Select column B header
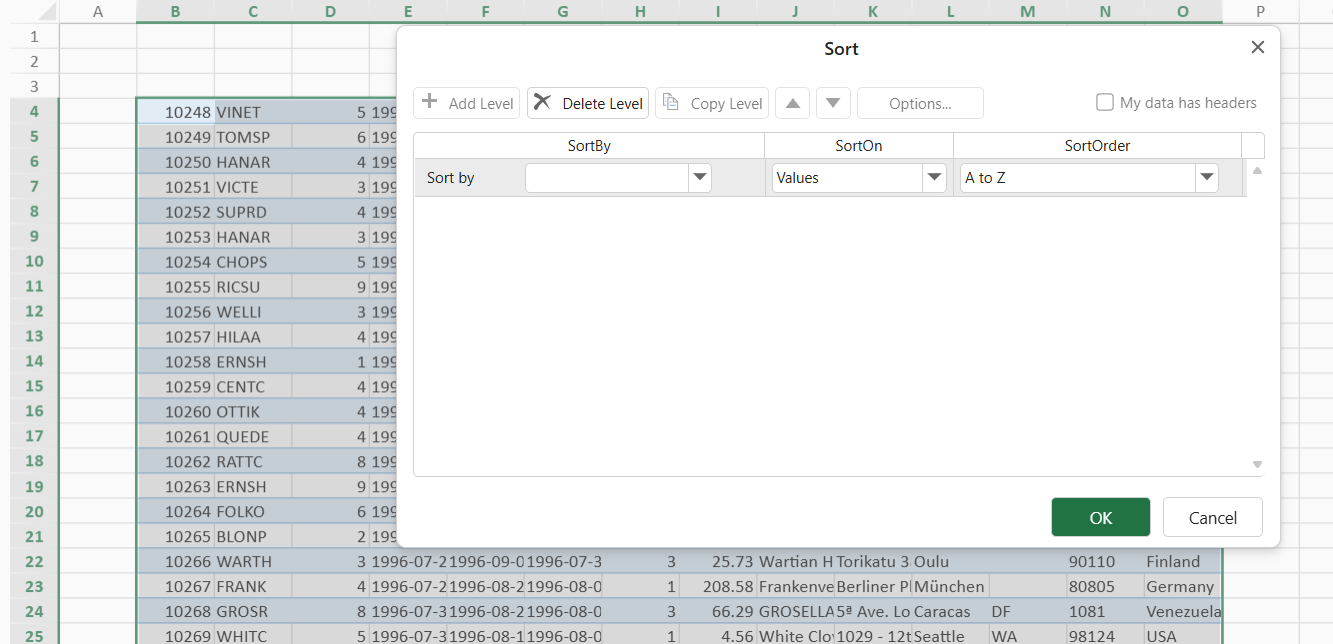Screen dimensions: 1333x644 pos(175,11)
